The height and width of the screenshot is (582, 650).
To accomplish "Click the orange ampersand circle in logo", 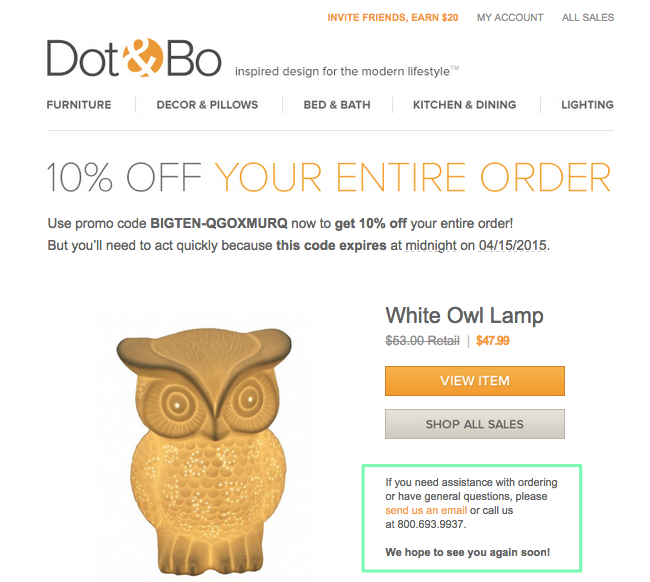I will (x=143, y=58).
